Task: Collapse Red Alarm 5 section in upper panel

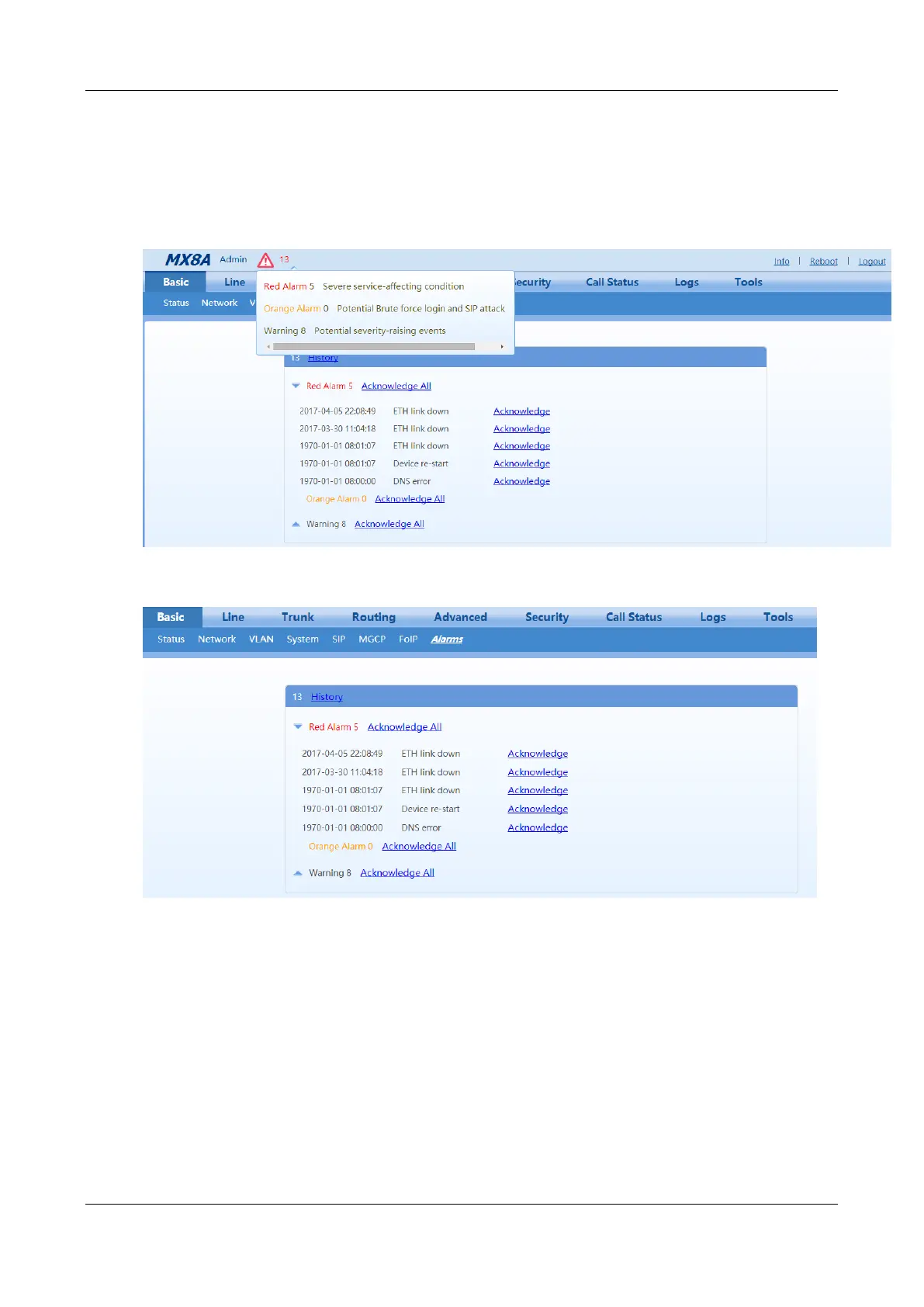Action: click(x=296, y=386)
